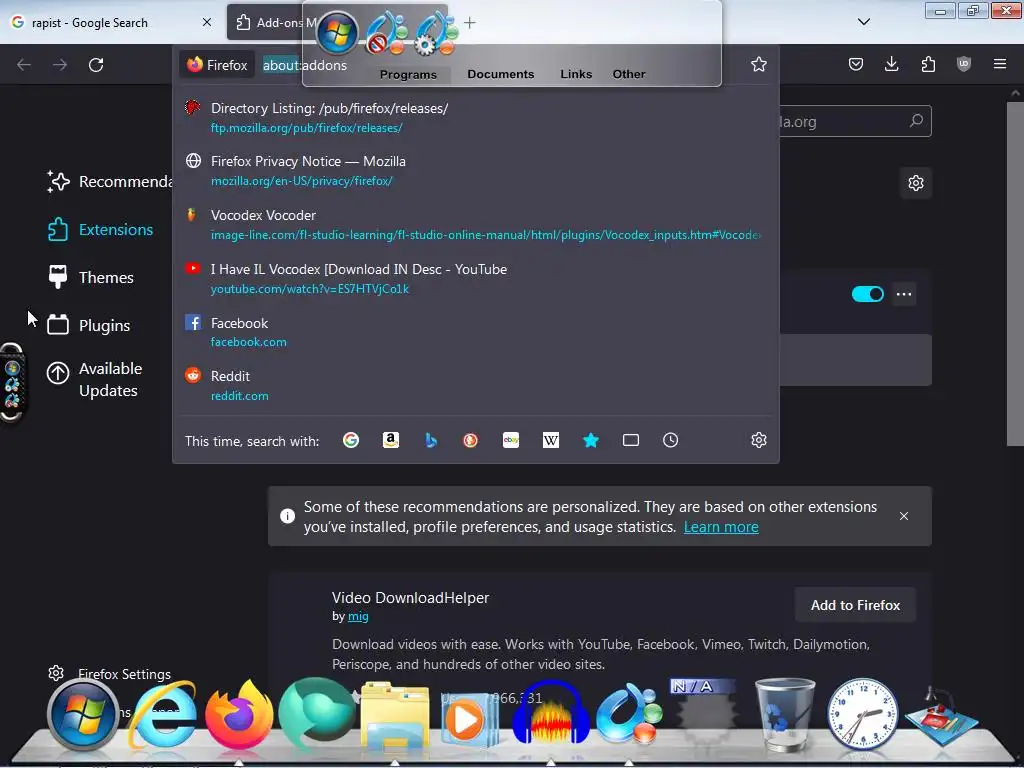1024x768 pixels.
Task: Click the Firefox identity label in the URL bar
Action: click(x=217, y=65)
